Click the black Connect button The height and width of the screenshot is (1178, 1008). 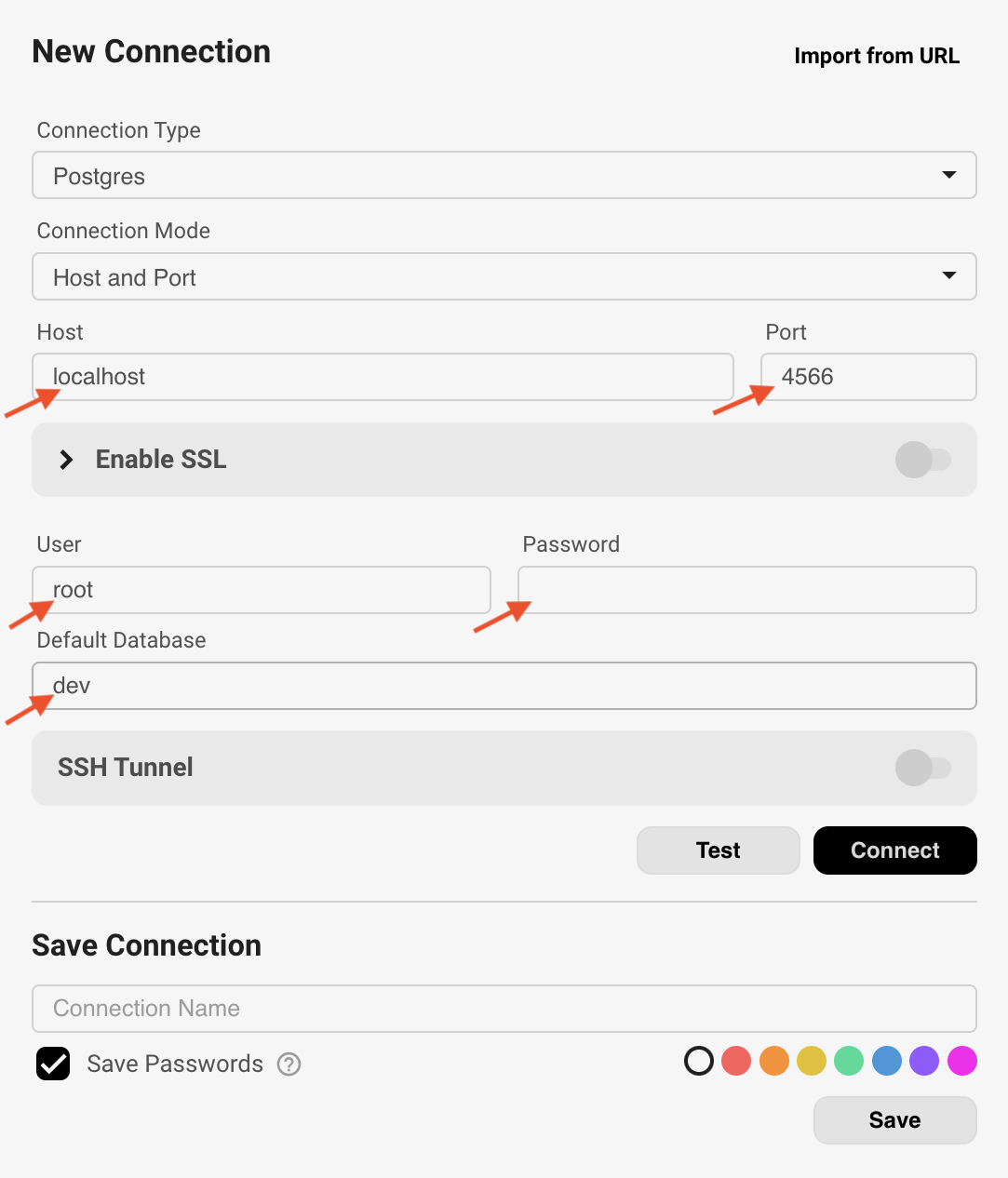click(895, 850)
